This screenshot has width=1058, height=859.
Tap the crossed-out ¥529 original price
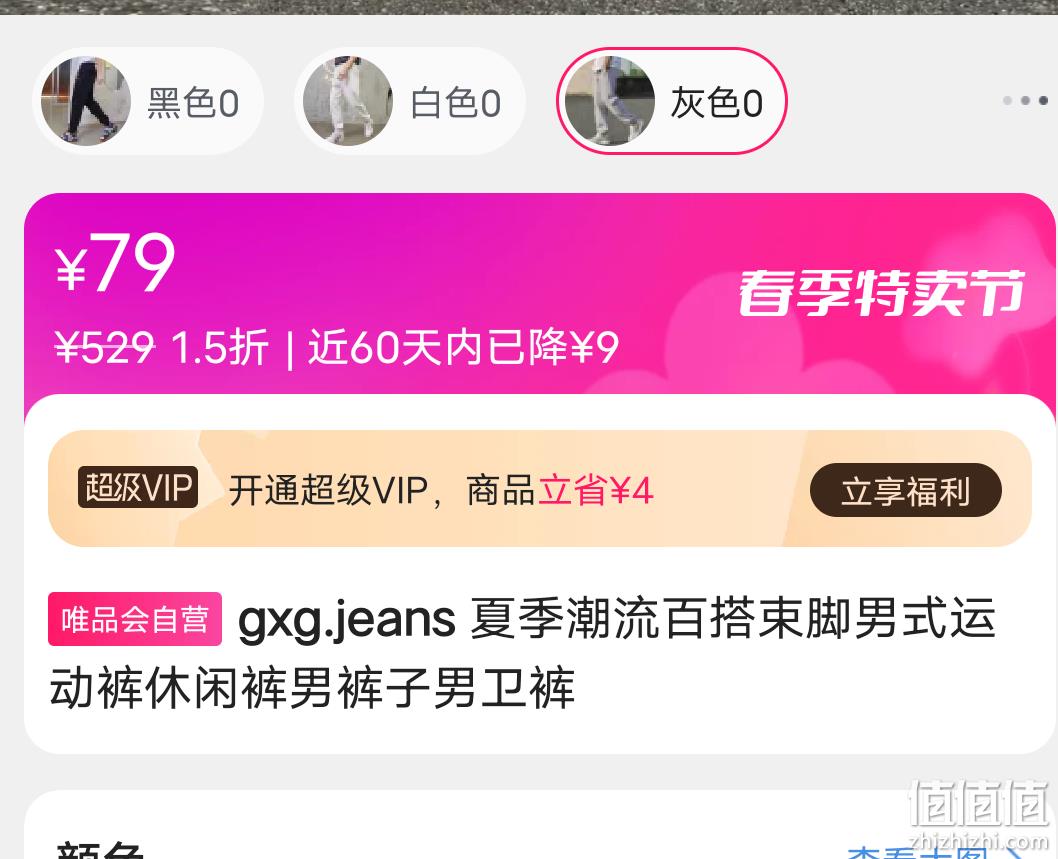pyautogui.click(x=105, y=348)
